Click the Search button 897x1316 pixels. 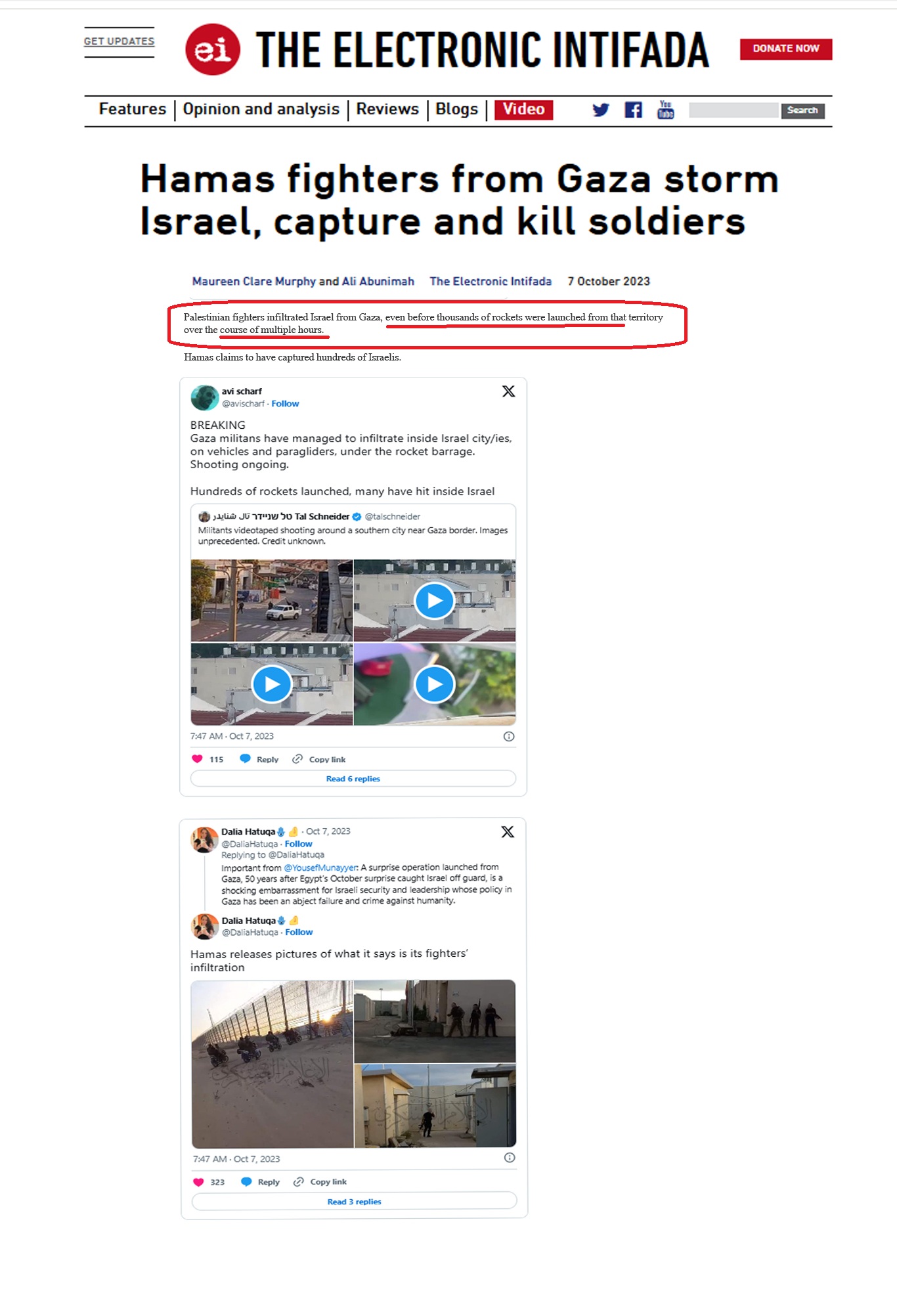pyautogui.click(x=802, y=110)
